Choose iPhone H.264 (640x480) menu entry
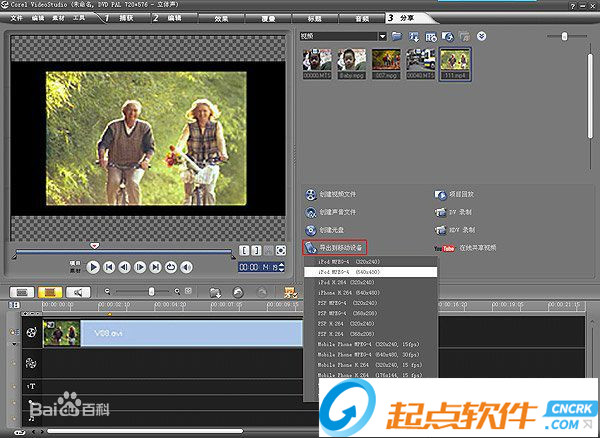600x438 pixels. pyautogui.click(x=370, y=293)
